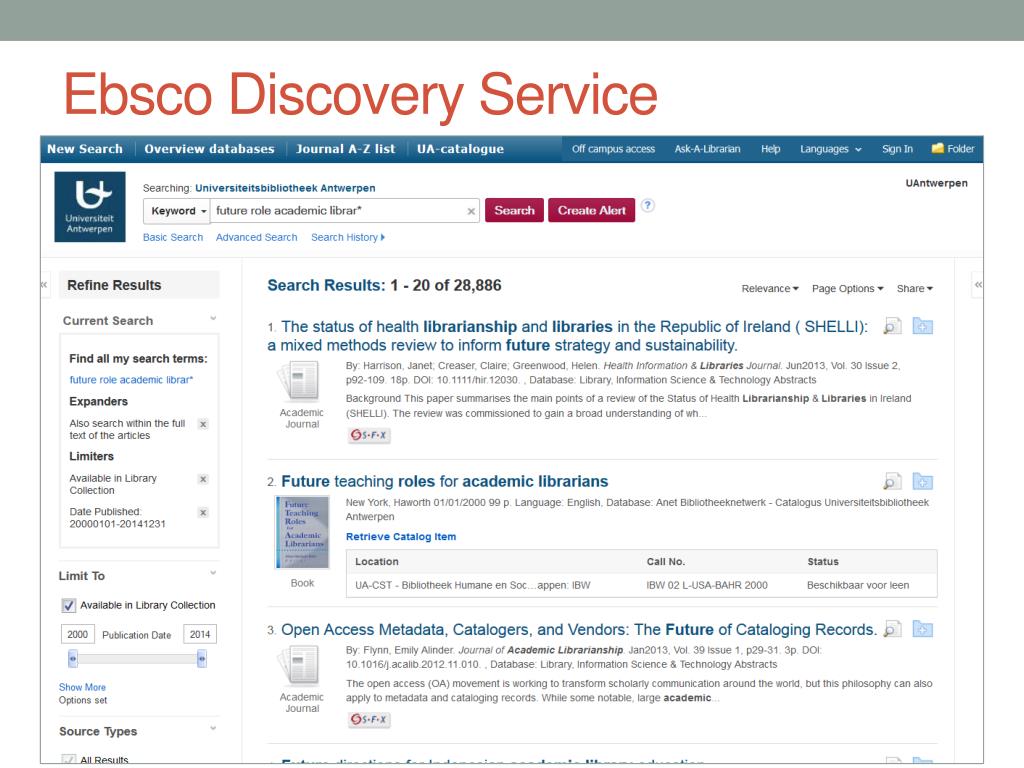Screen dimensions: 1024x768
Task: Open the Languages dropdown
Action: [831, 149]
